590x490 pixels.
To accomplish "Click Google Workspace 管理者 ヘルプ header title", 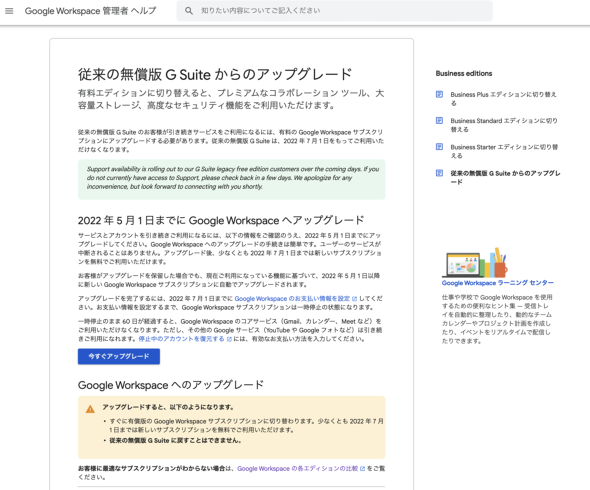I will click(90, 11).
